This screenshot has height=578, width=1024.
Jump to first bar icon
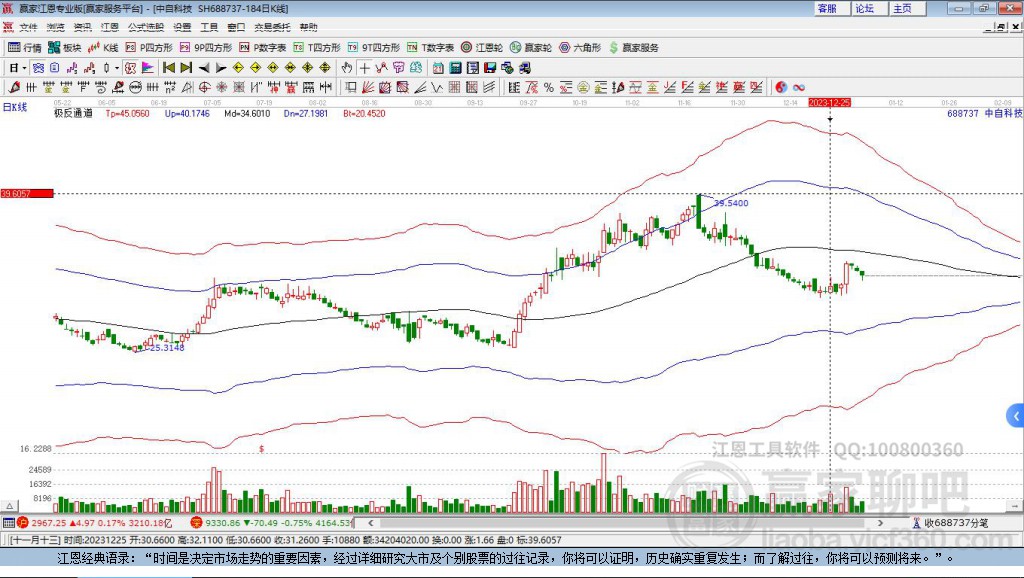169,68
